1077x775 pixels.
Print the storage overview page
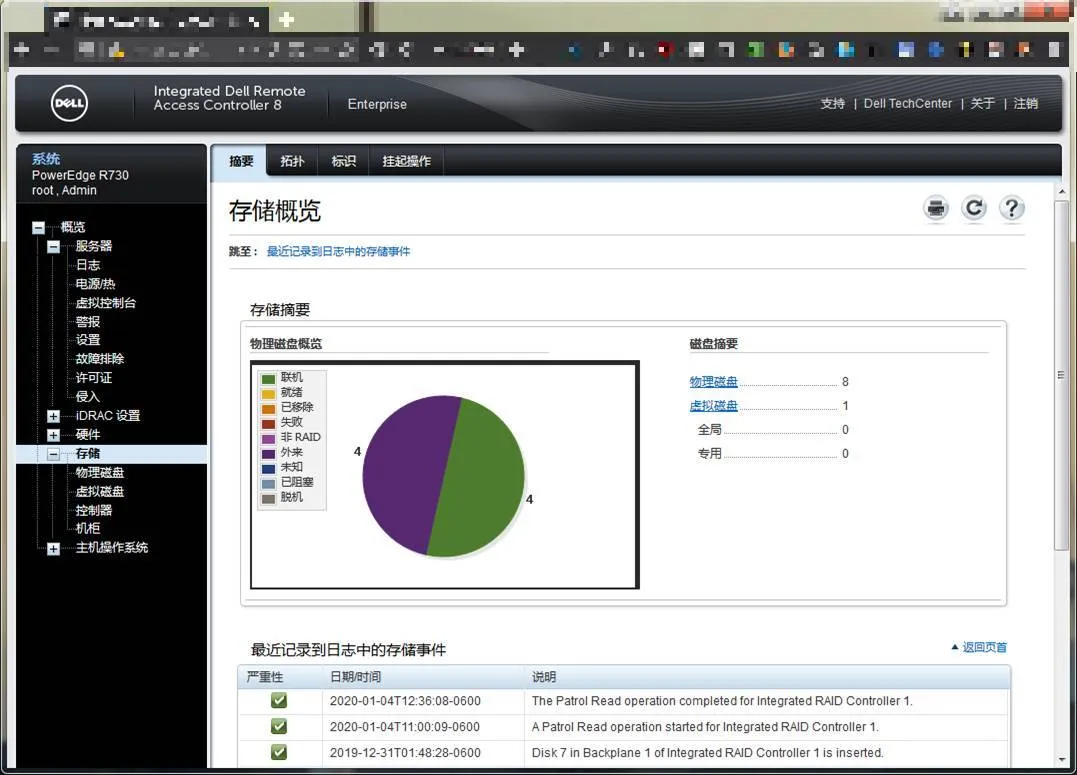[936, 208]
